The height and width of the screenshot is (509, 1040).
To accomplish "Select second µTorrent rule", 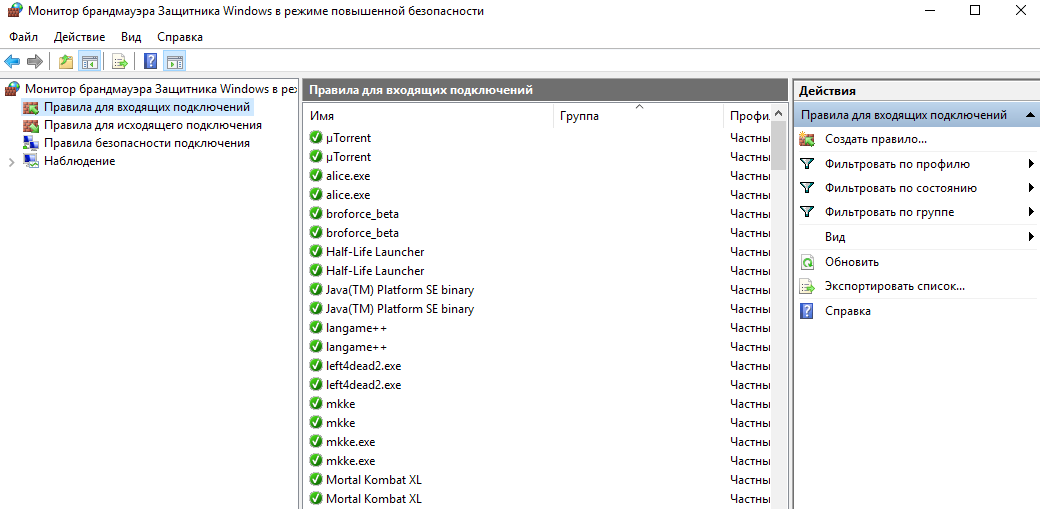I will [x=348, y=157].
